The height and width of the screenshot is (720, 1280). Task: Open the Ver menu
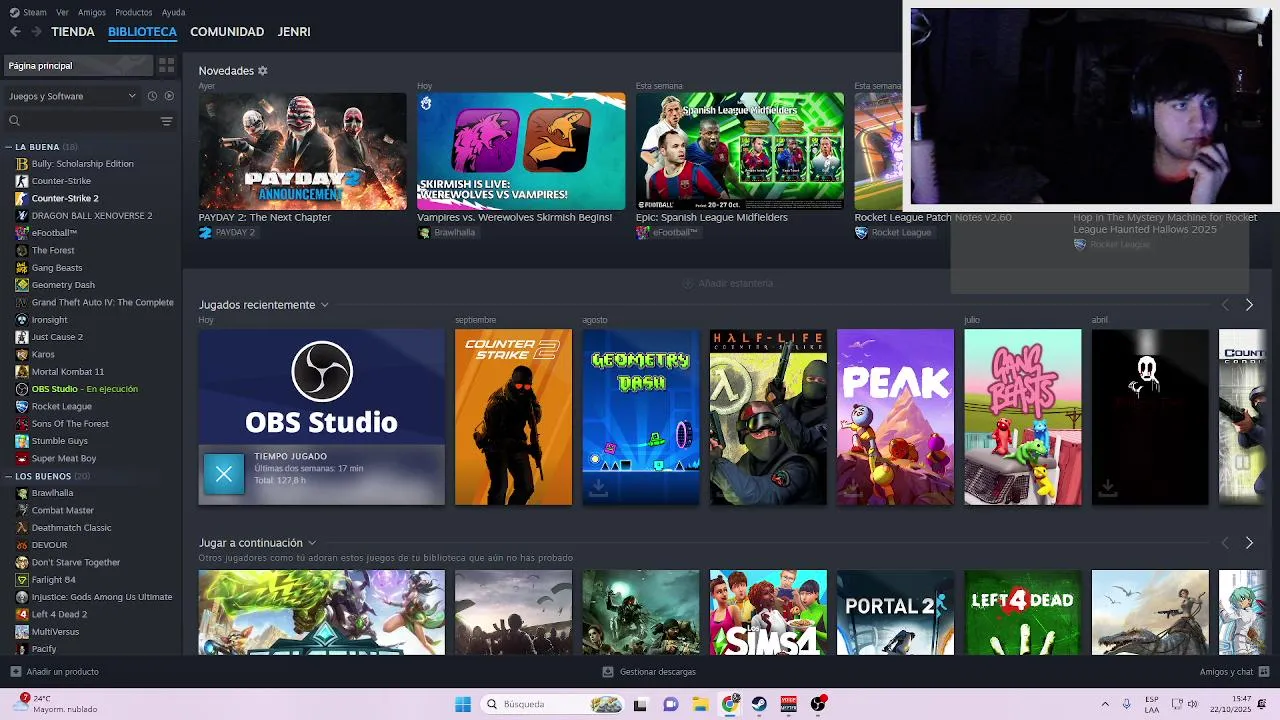[63, 12]
